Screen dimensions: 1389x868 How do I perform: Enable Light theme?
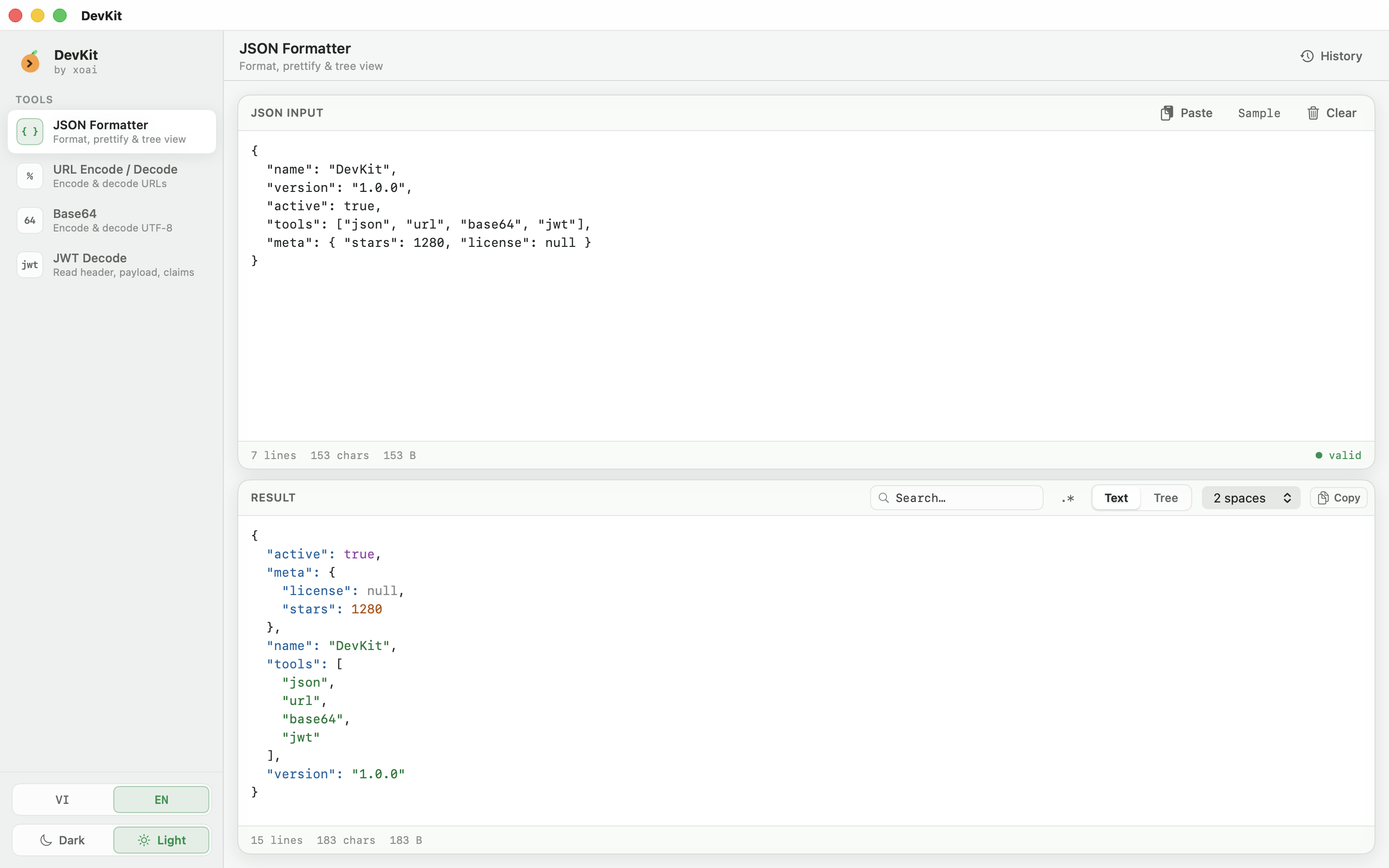(161, 841)
